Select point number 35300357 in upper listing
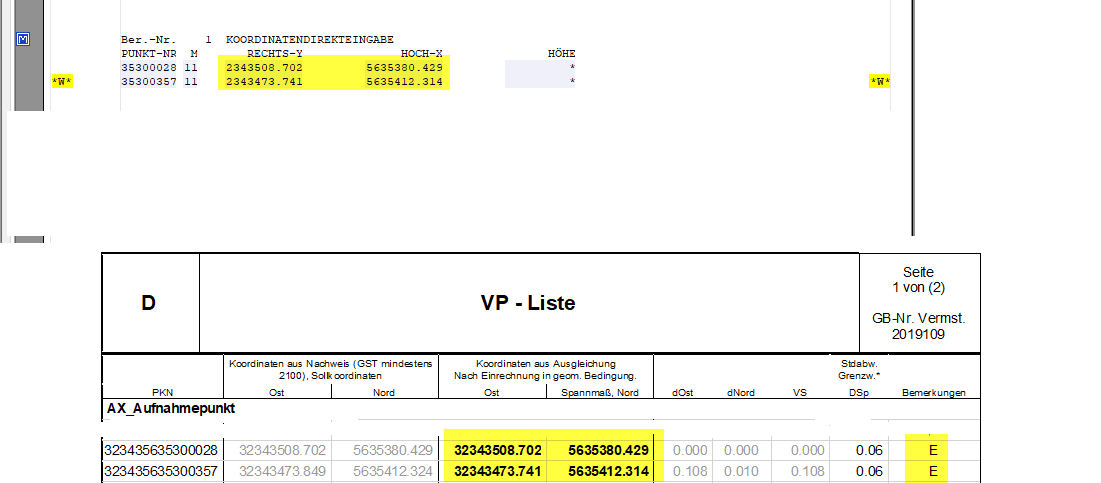The width and height of the screenshot is (1101, 483). coord(149,82)
